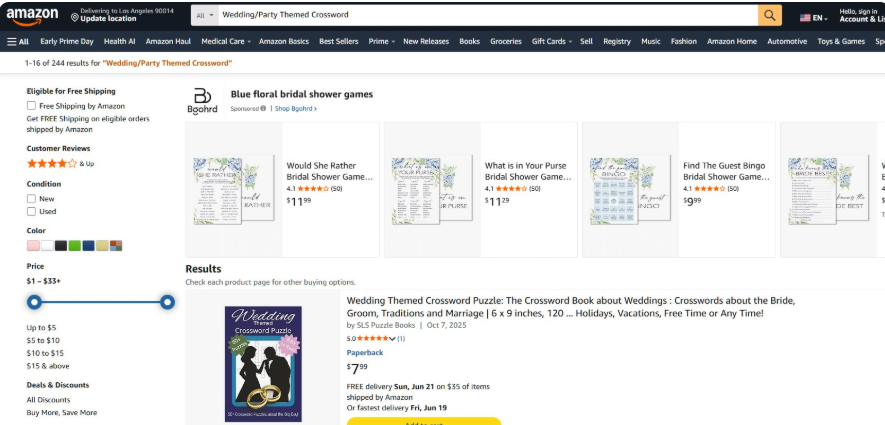
Task: Filter by four stars & up rating
Action: tap(60, 164)
